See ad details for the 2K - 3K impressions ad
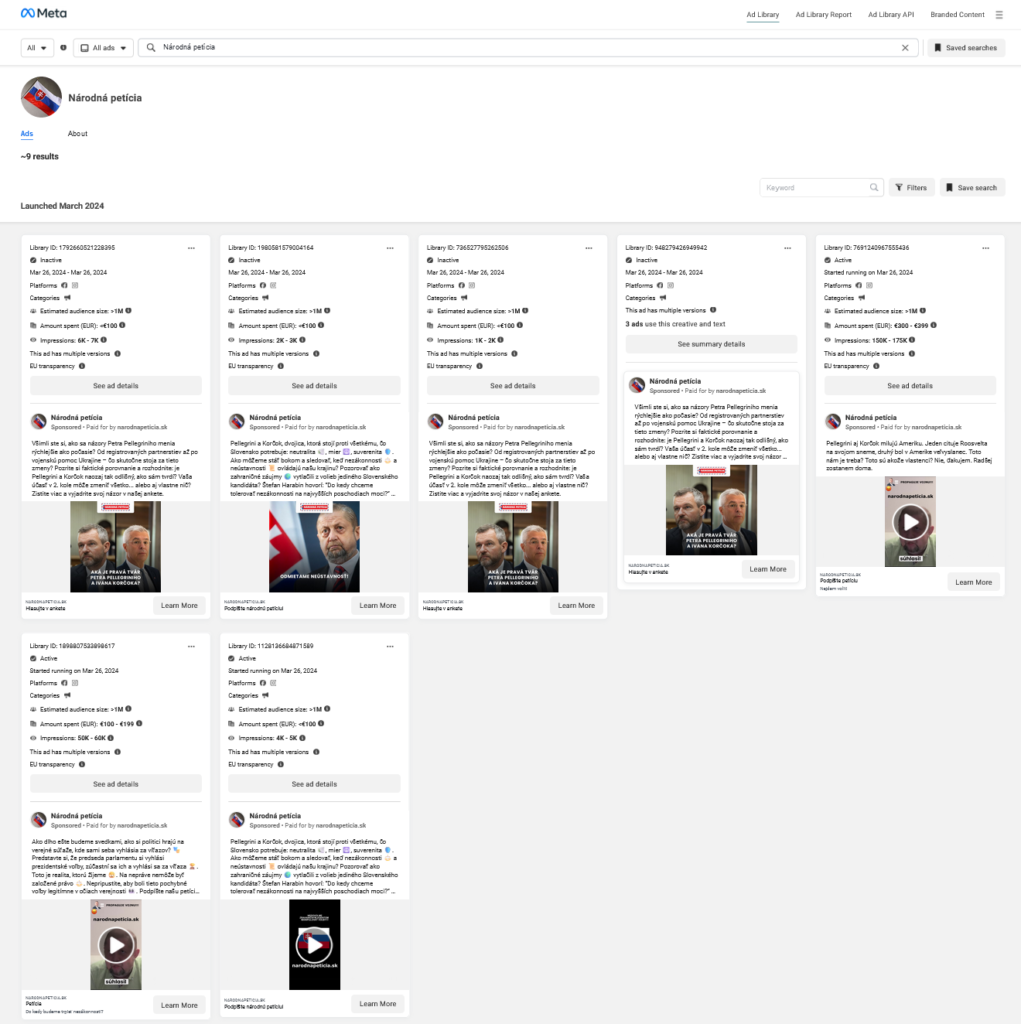1021x1024 pixels. point(314,386)
